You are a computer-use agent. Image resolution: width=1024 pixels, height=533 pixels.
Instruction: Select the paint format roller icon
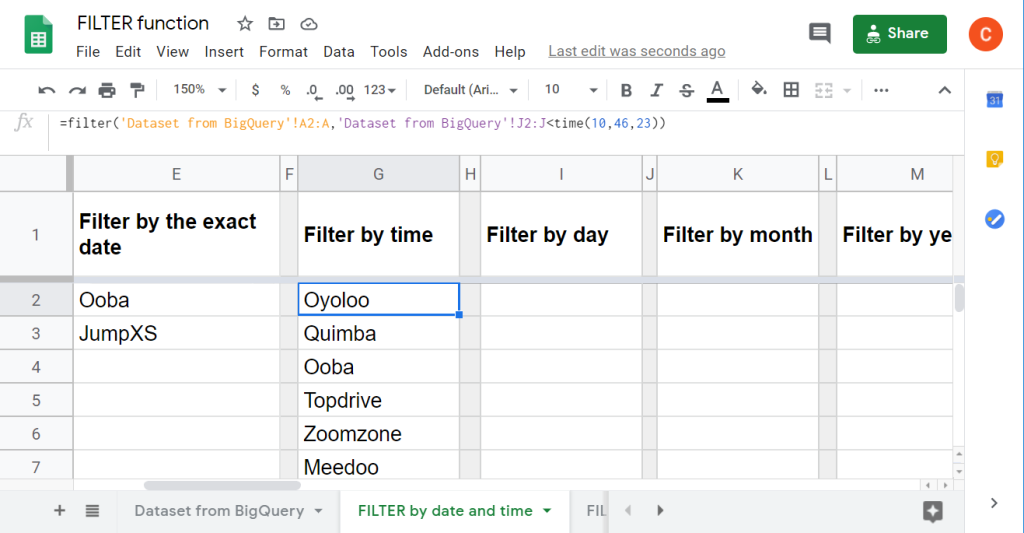pyautogui.click(x=138, y=90)
